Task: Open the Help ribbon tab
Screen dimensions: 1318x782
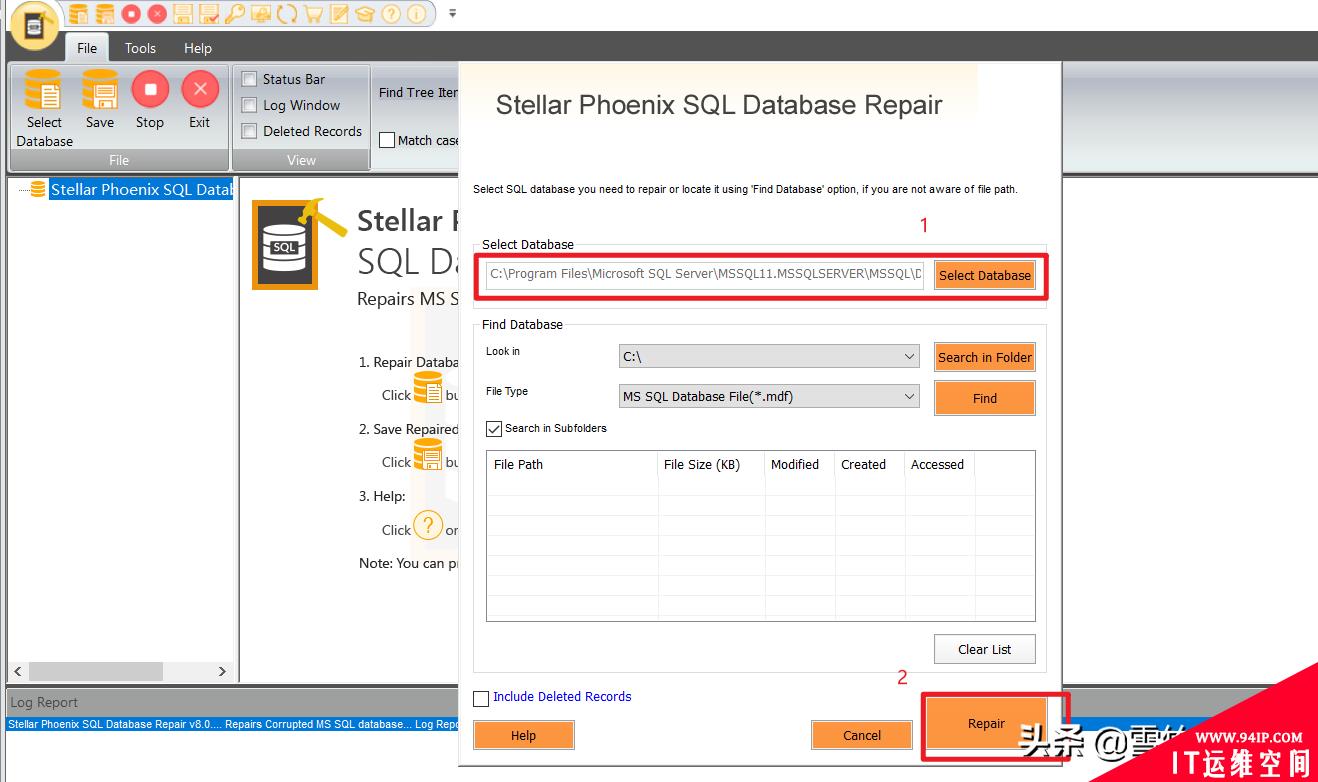Action: [x=198, y=48]
